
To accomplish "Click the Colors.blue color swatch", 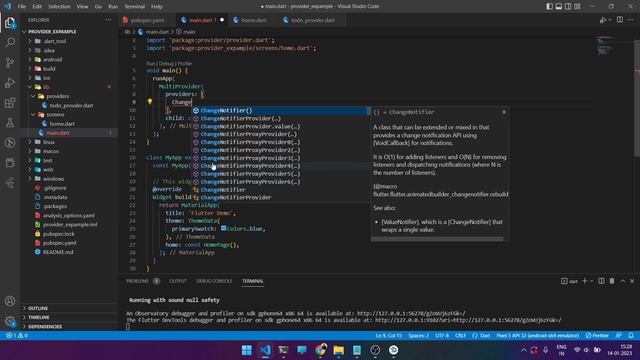I will (x=224, y=229).
